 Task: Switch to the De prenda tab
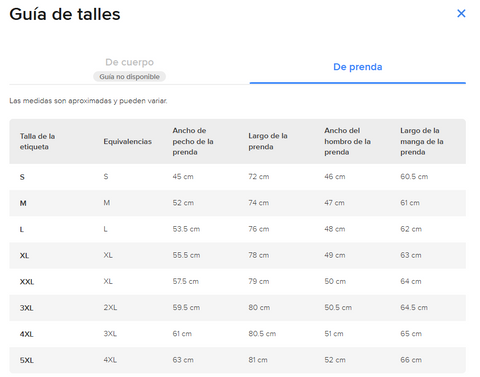tap(358, 67)
